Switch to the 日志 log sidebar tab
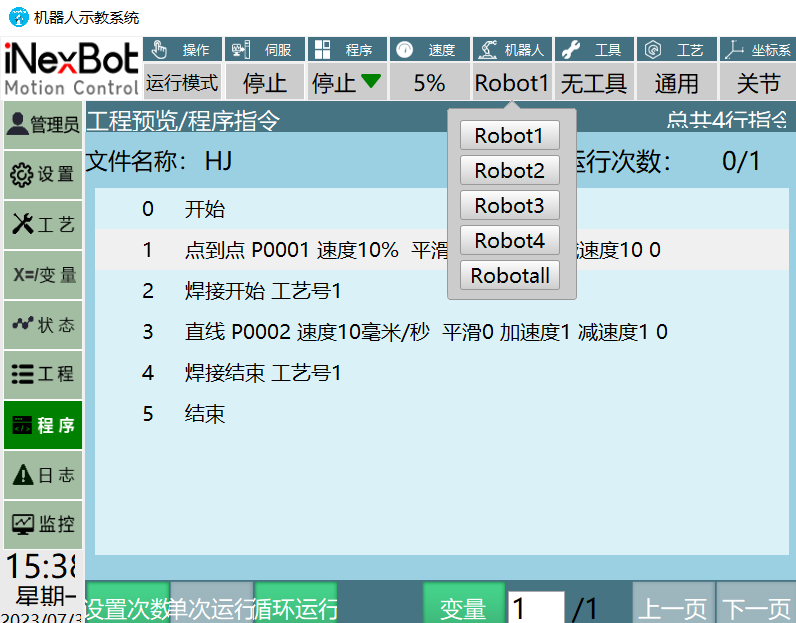This screenshot has width=796, height=623. (x=42, y=475)
